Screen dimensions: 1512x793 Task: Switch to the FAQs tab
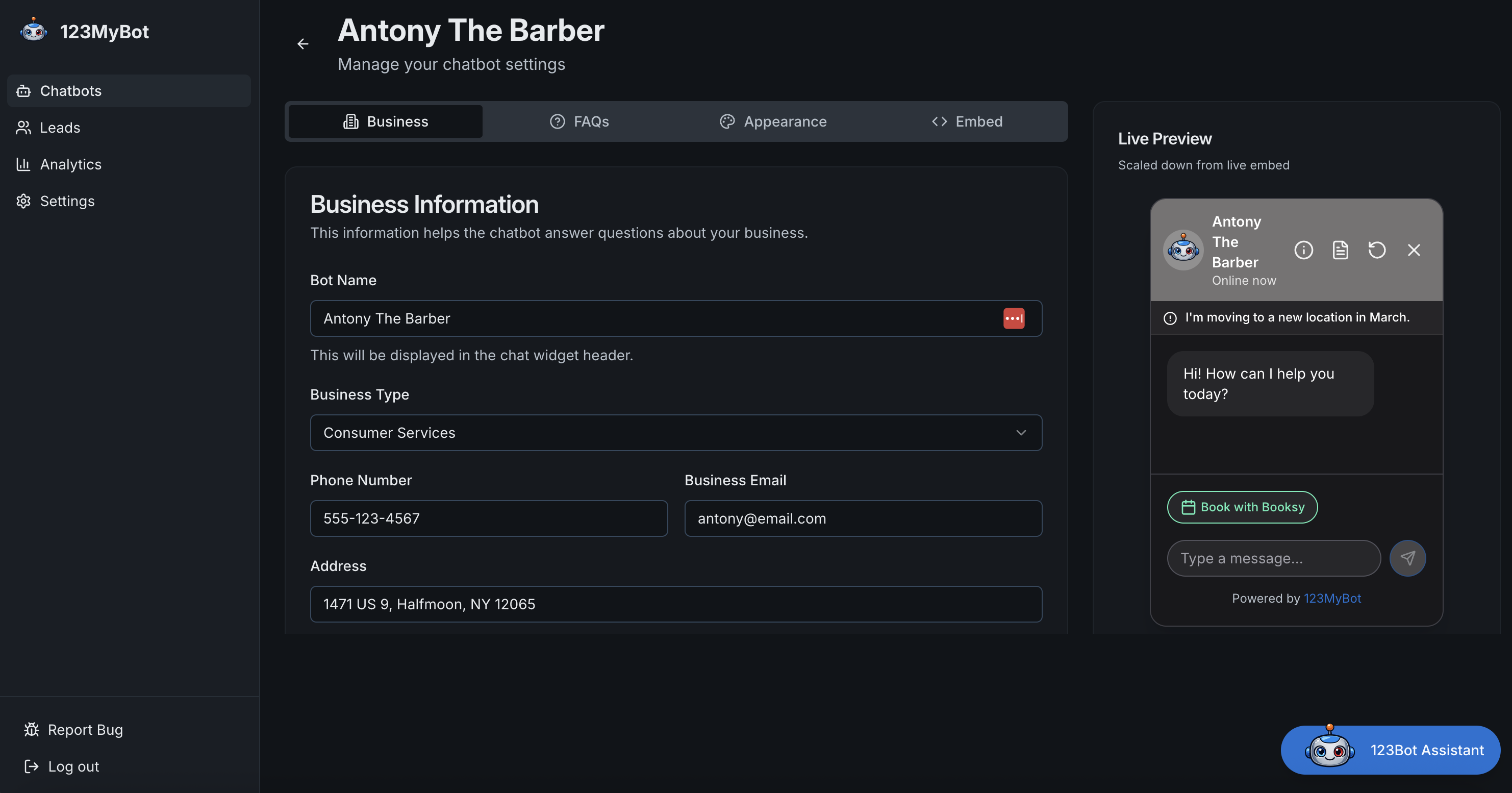click(x=579, y=121)
